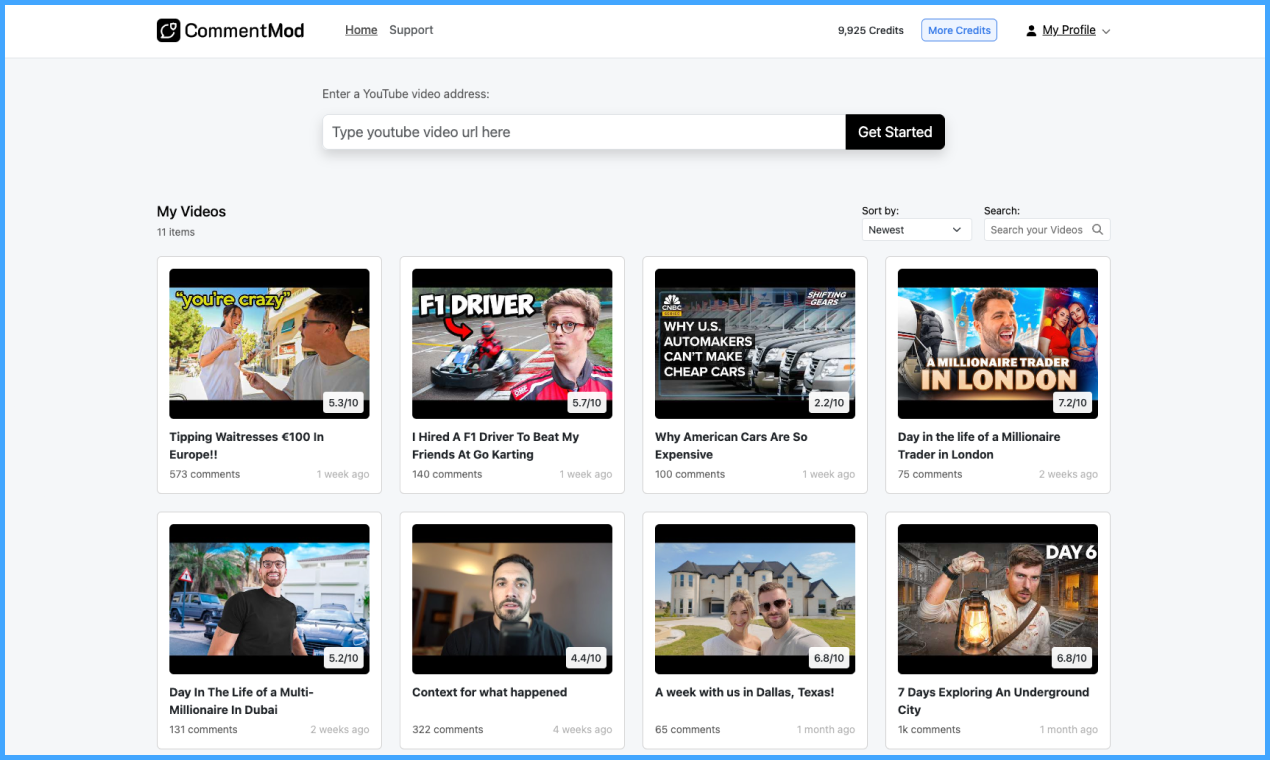Click the 6.8/10 badge on the Underground City video
1270x760 pixels.
[x=1072, y=658]
